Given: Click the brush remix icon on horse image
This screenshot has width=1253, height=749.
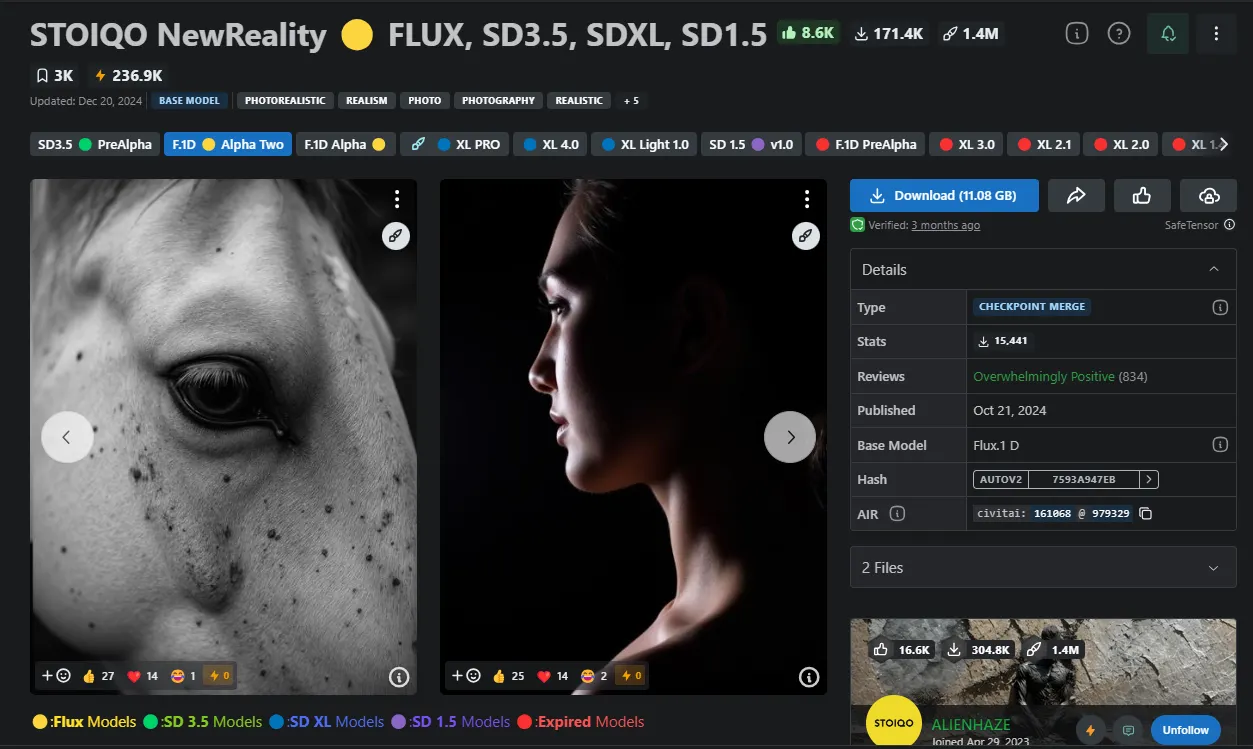Looking at the screenshot, I should coord(396,236).
